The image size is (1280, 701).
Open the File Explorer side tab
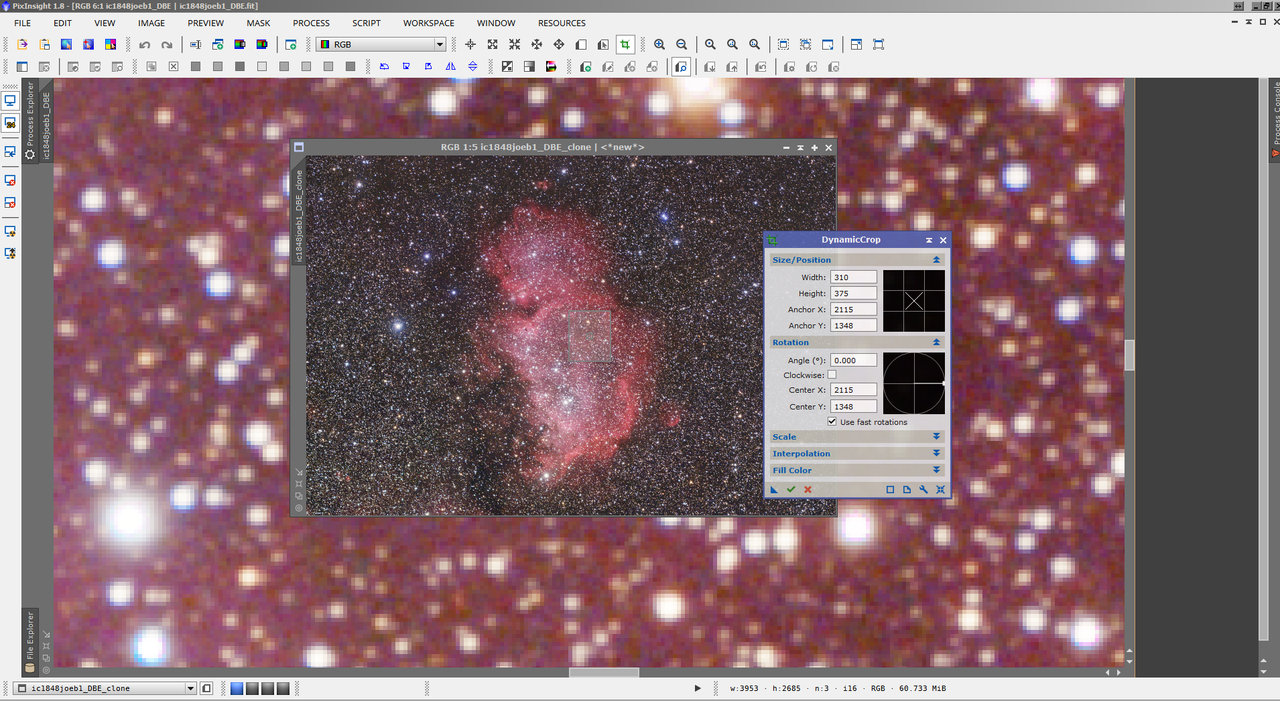click(x=29, y=640)
